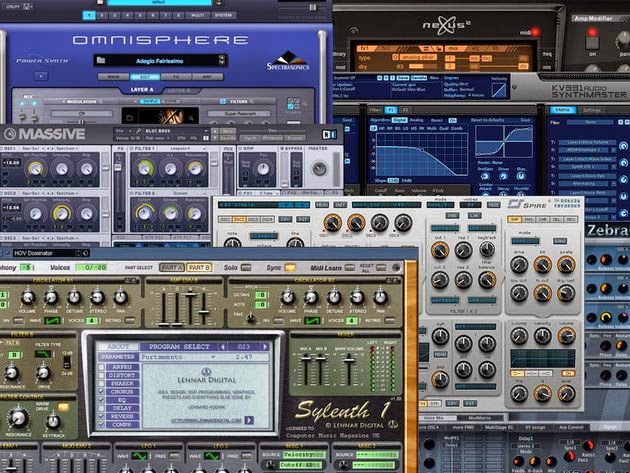The height and width of the screenshot is (473, 630).
Task: Click the Omnisphere sample thumbnail image
Action: click(160, 115)
